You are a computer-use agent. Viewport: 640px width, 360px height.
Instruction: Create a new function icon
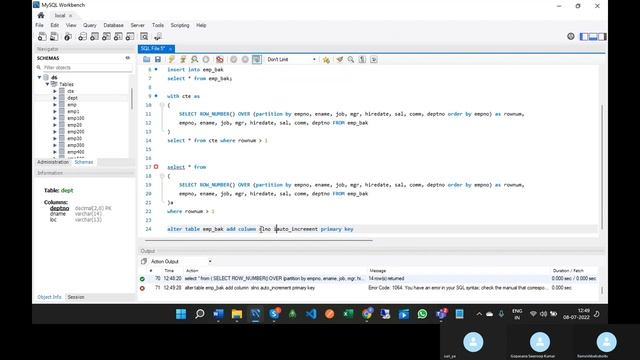[130, 37]
